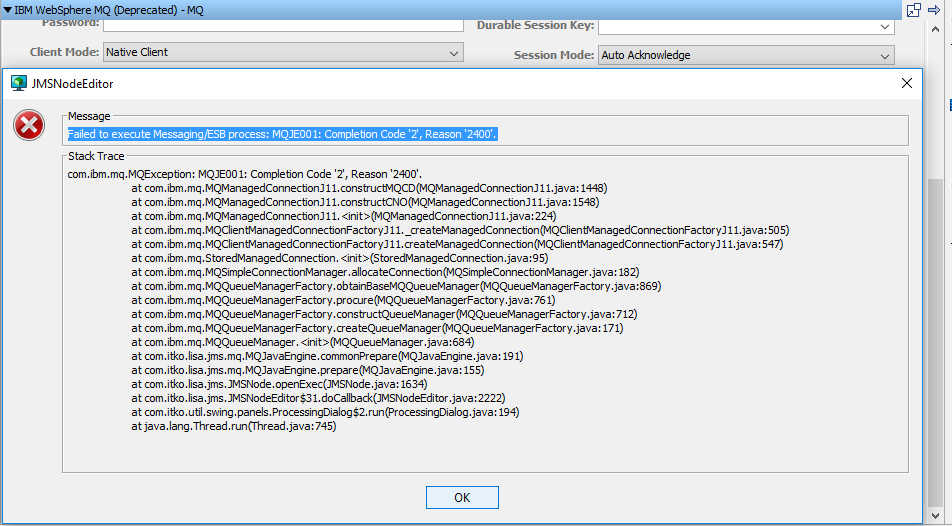Click the 'Session Mode:' label
Screen dimensions: 952x526
point(554,55)
